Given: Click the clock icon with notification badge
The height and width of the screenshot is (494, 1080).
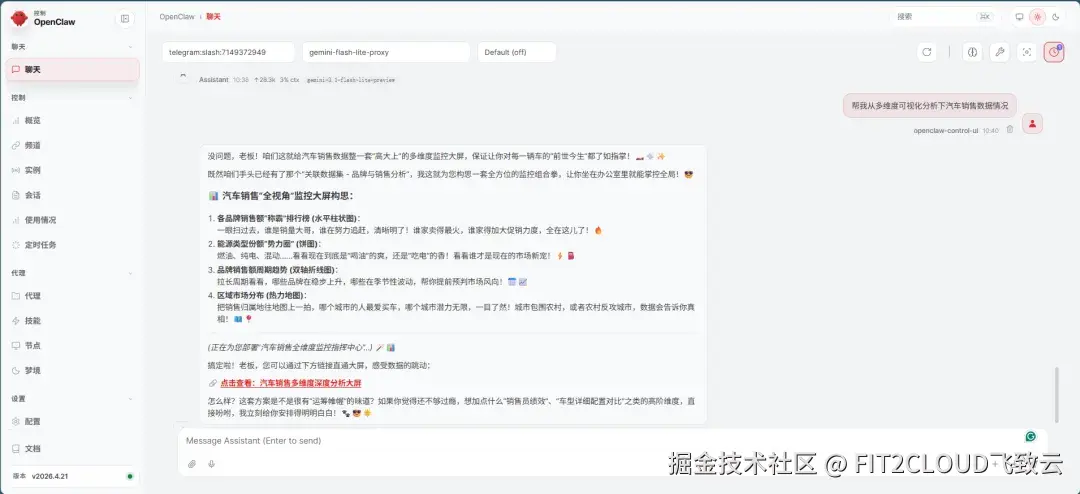Looking at the screenshot, I should (x=1053, y=52).
